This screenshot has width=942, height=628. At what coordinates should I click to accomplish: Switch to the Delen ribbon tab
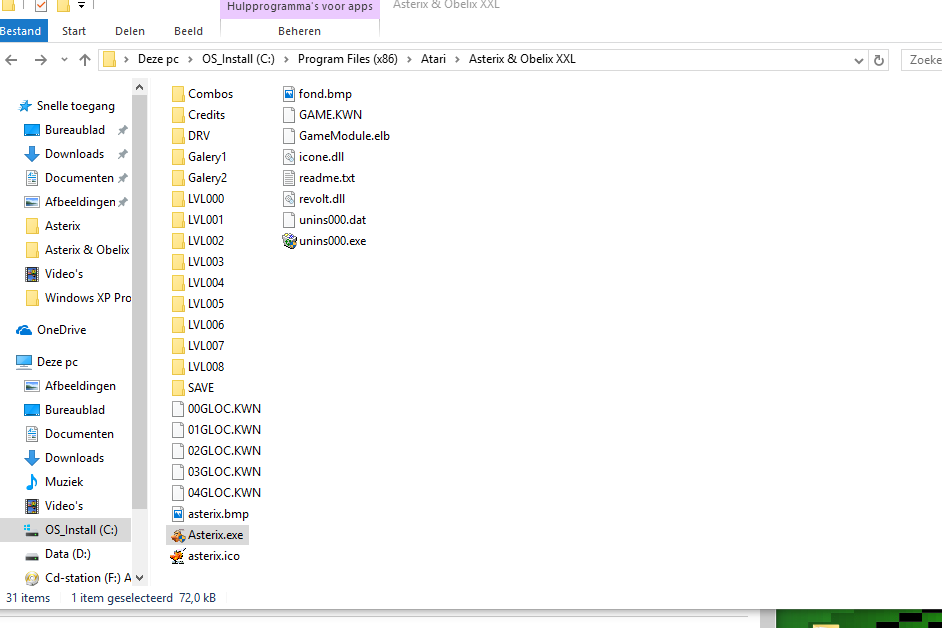[130, 31]
